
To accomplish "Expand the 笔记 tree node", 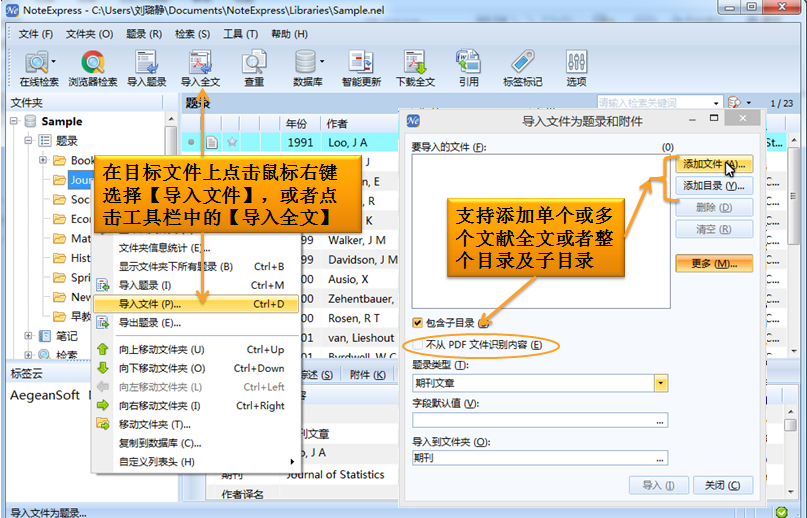I will 29,336.
